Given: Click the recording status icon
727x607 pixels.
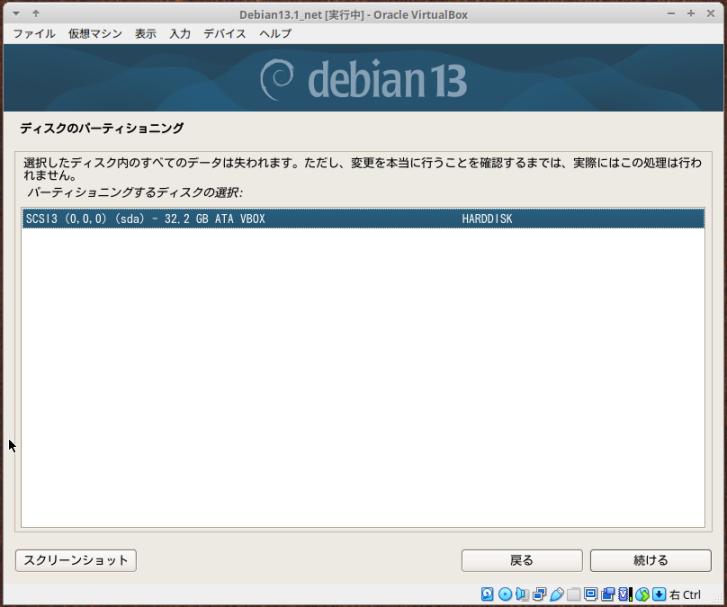Looking at the screenshot, I should coord(608,594).
